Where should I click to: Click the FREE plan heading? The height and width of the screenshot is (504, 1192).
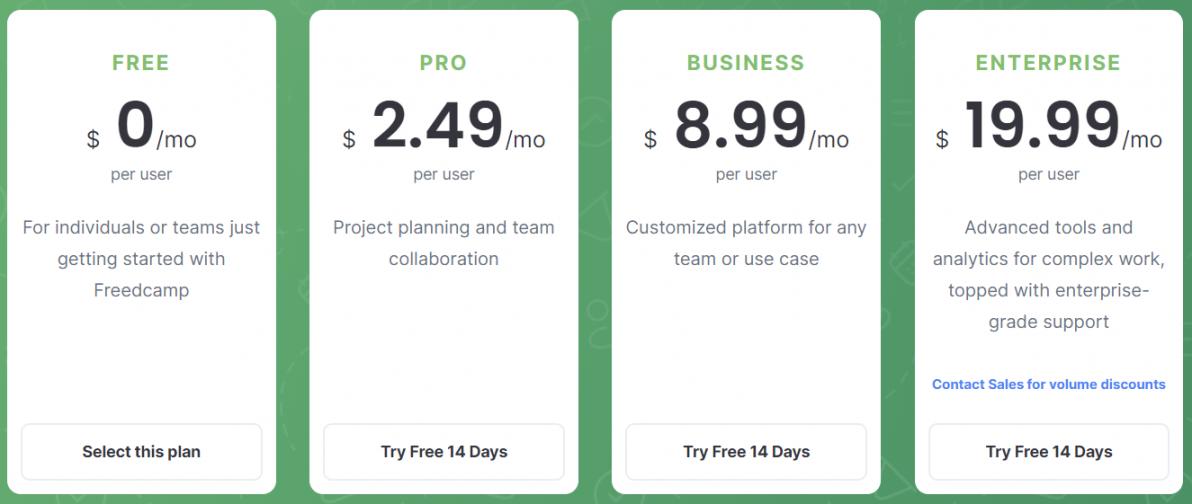(141, 63)
